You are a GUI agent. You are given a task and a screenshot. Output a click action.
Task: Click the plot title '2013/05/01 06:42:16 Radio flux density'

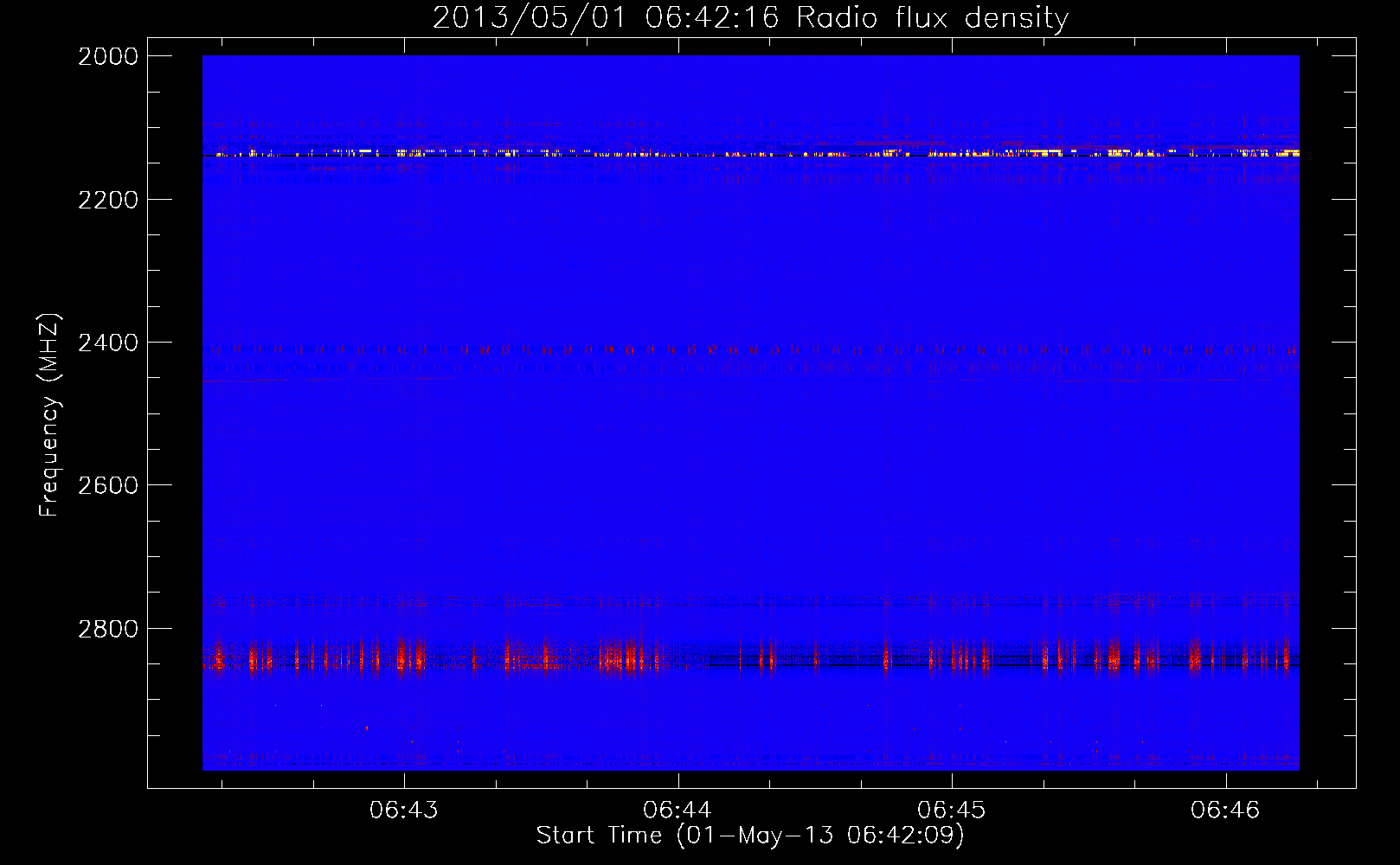click(x=750, y=17)
